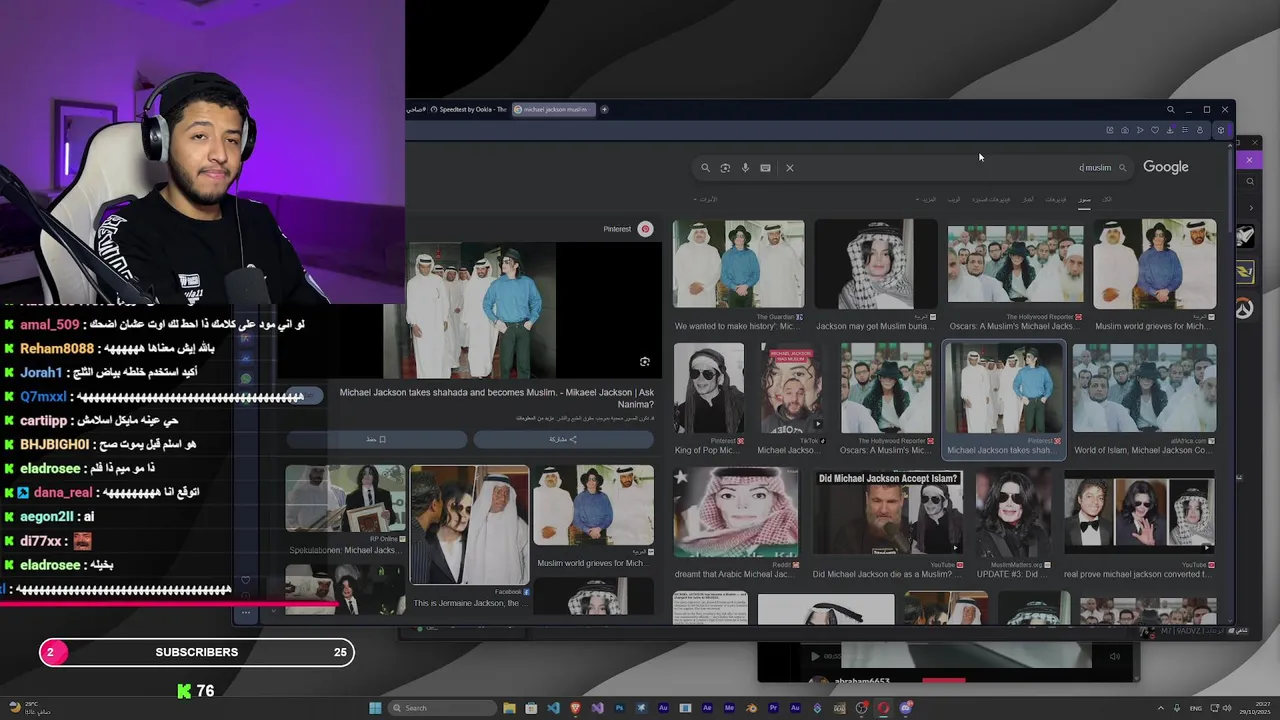Launch Visual Studio Code from taskbar
This screenshot has width=1280, height=720.
[x=553, y=708]
